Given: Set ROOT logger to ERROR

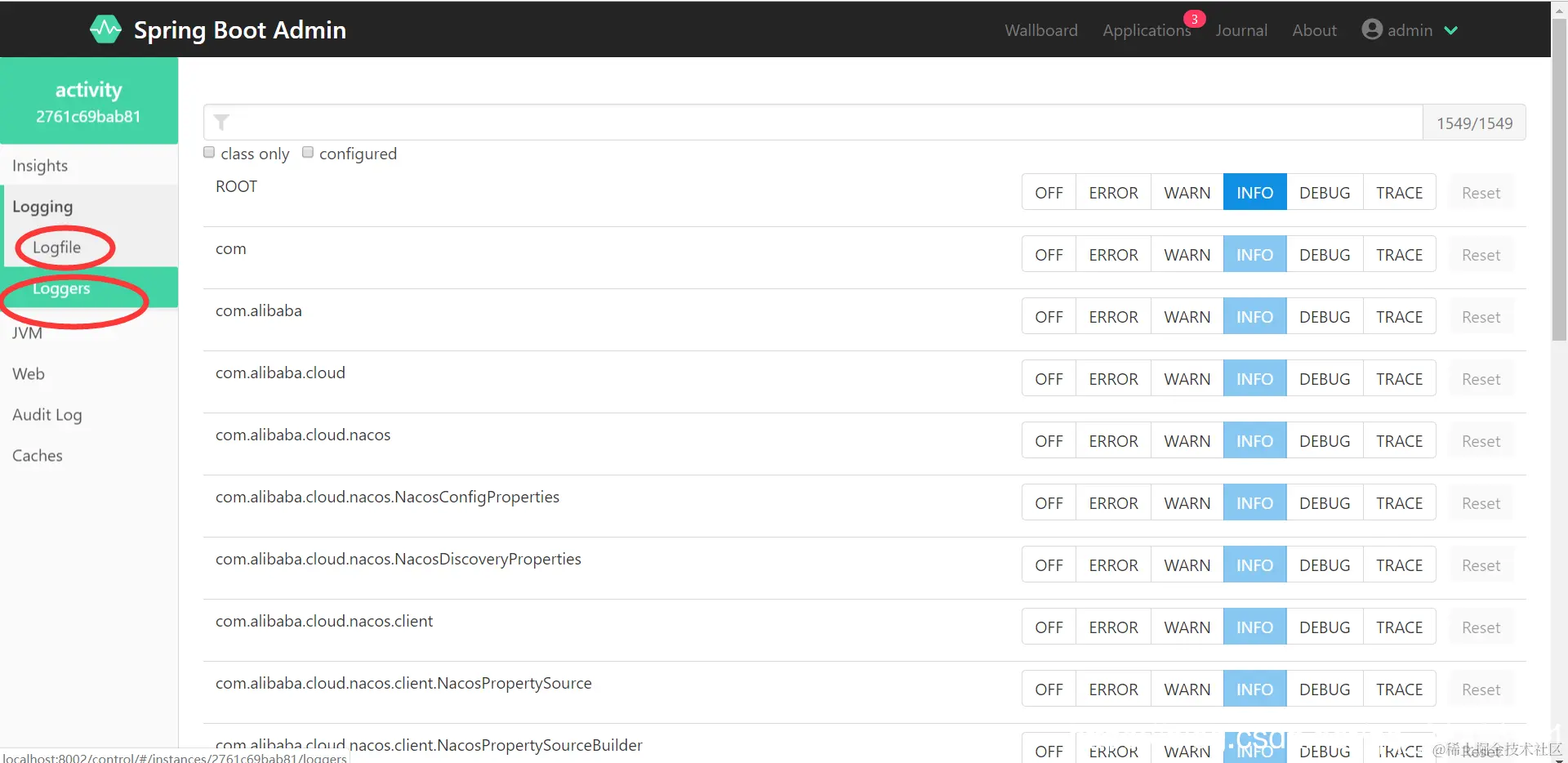Looking at the screenshot, I should (x=1113, y=192).
